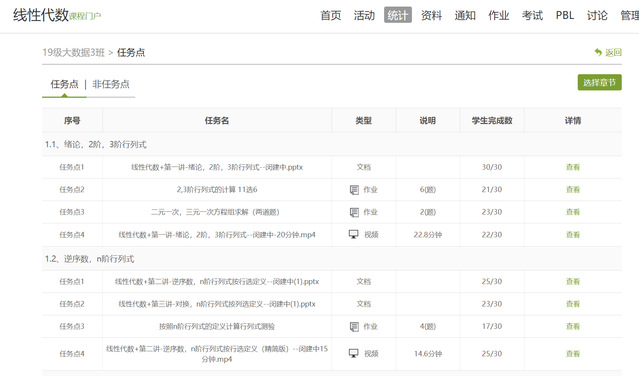Click the 30/30 completion count
The image size is (639, 376).
(492, 167)
